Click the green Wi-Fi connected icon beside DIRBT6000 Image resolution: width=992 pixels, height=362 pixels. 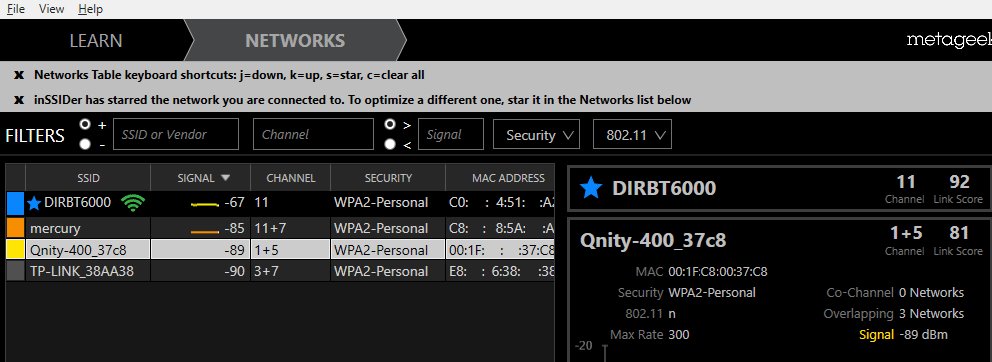point(133,203)
